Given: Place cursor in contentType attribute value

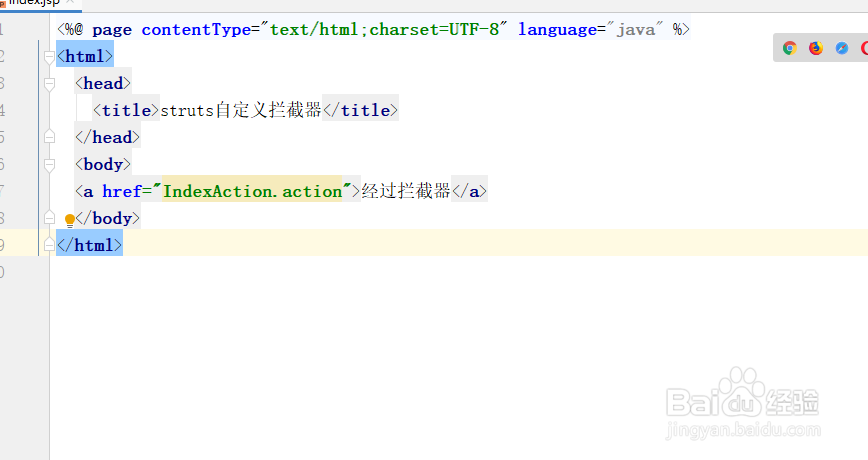Looking at the screenshot, I should click(384, 30).
